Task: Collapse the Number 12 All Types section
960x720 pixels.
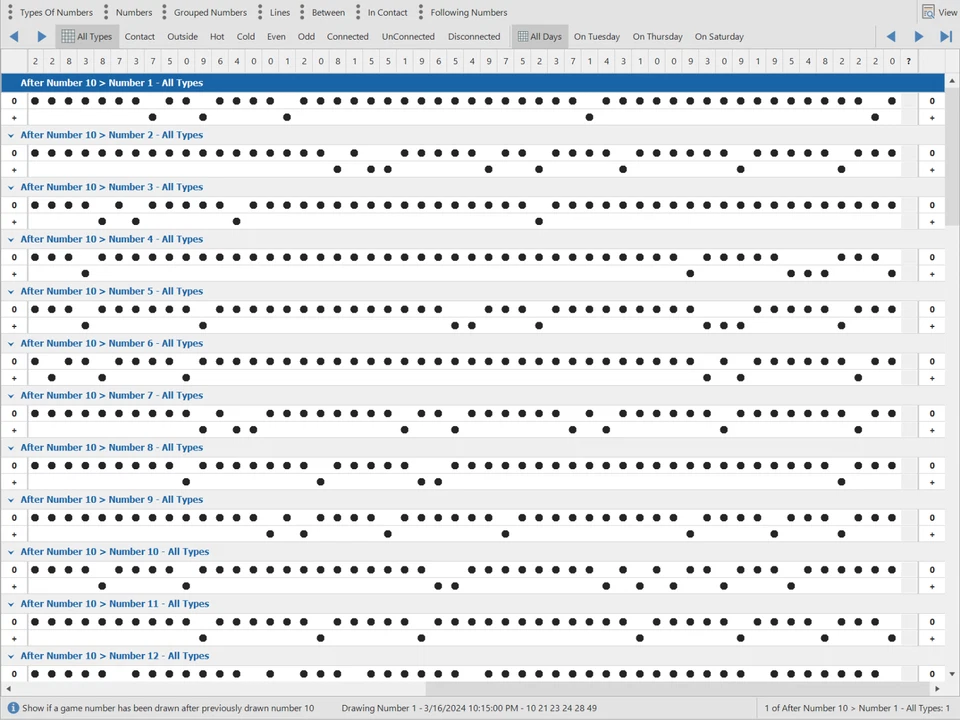Action: 10,655
